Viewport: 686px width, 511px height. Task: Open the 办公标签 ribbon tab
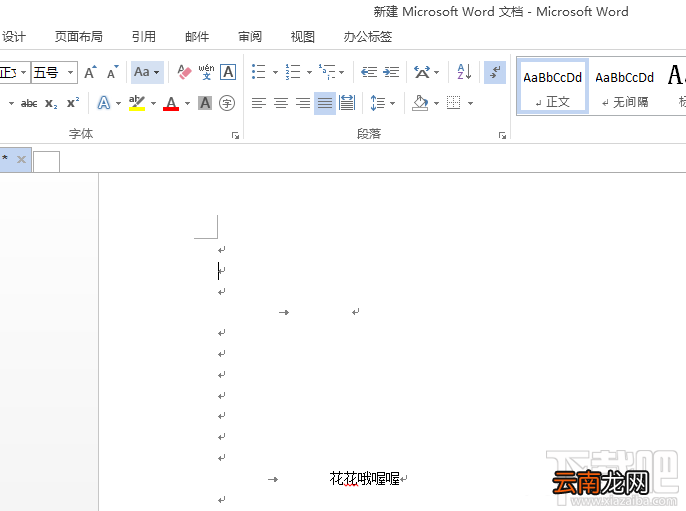coord(368,37)
